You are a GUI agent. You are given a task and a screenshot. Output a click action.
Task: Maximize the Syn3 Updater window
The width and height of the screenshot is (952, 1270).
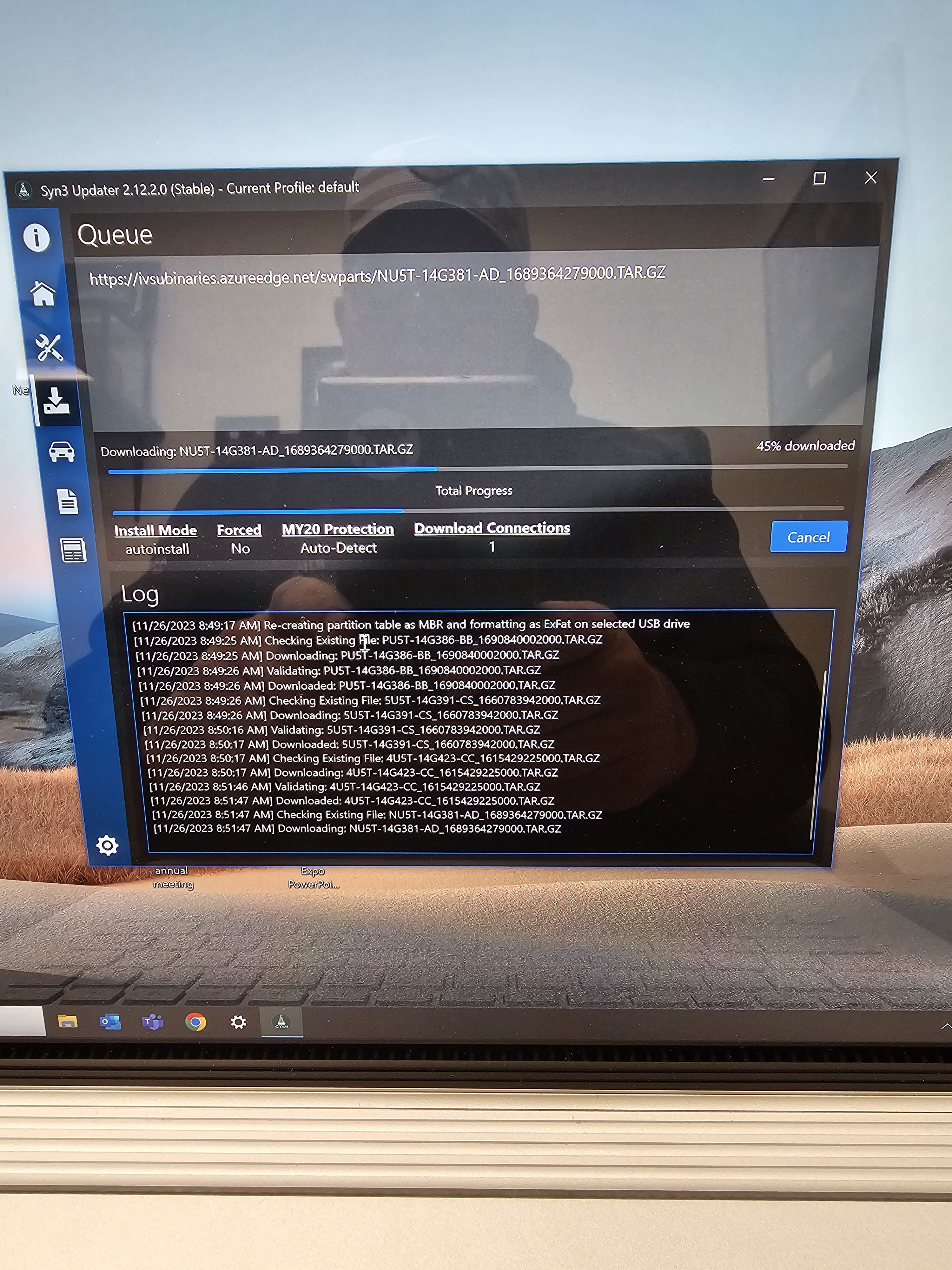(x=820, y=178)
